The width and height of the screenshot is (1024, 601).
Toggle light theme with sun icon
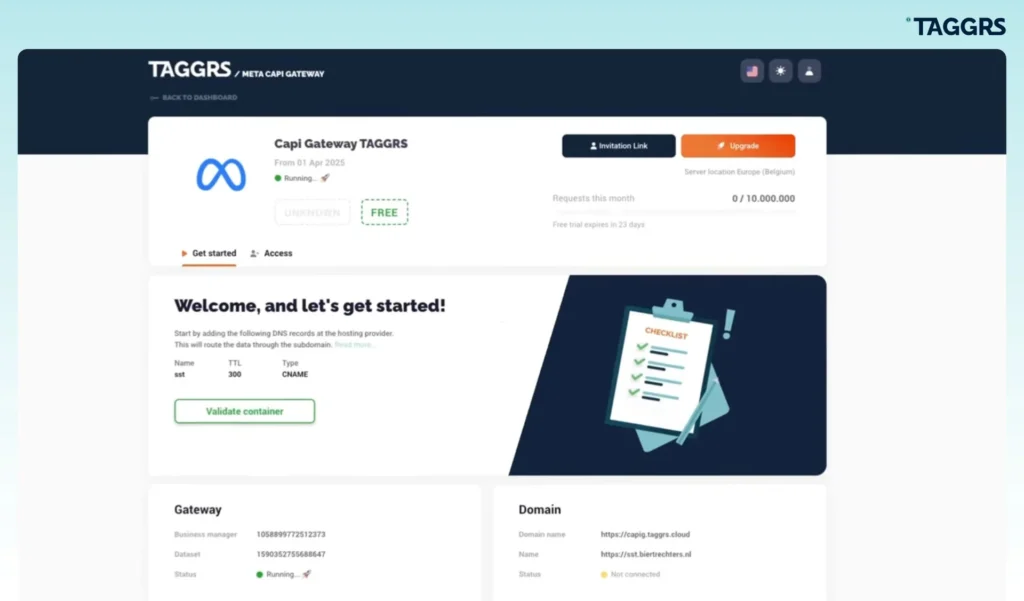(x=780, y=71)
